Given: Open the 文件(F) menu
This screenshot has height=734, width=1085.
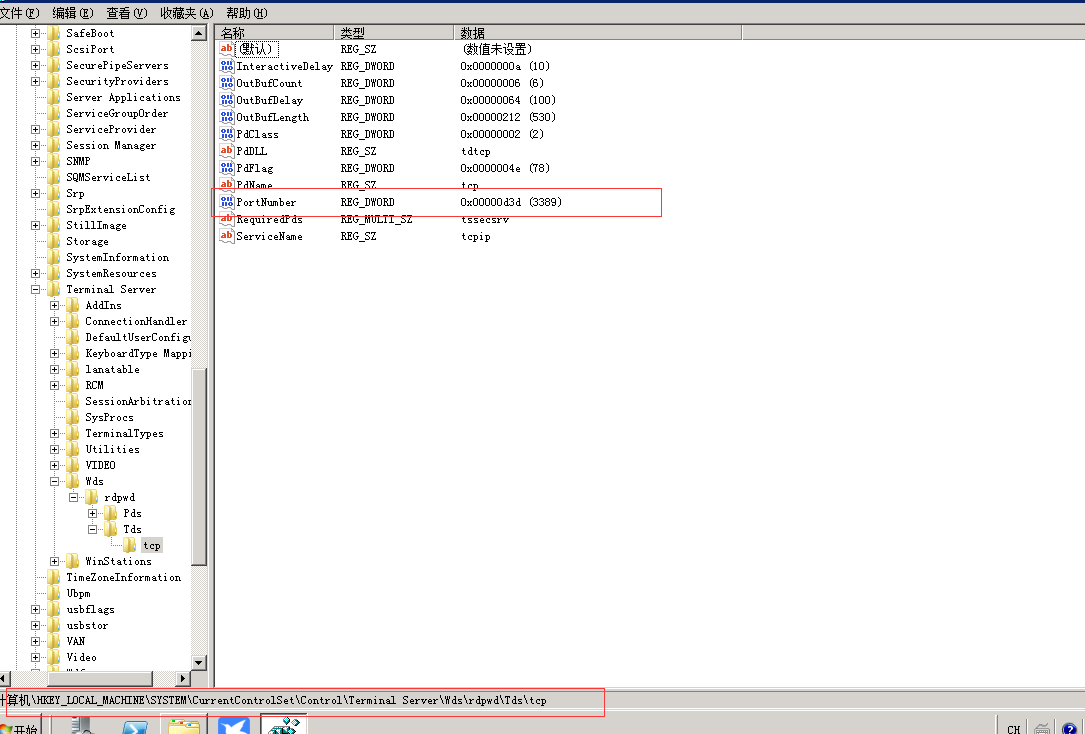Looking at the screenshot, I should (20, 13).
